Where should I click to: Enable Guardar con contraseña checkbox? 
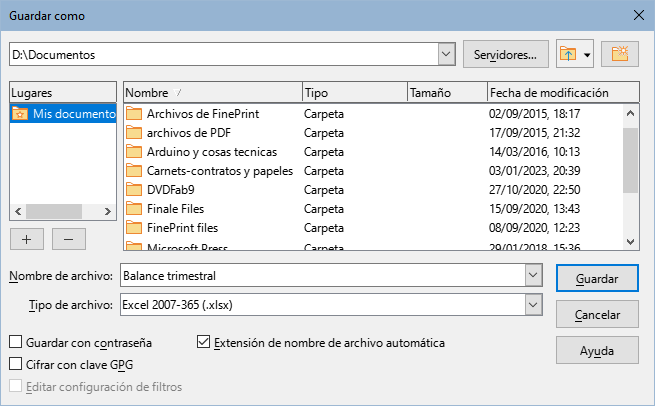click(15, 343)
